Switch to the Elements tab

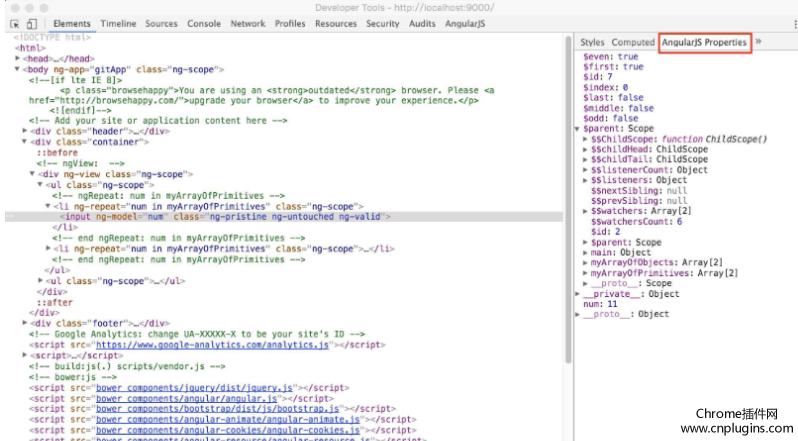[72, 24]
